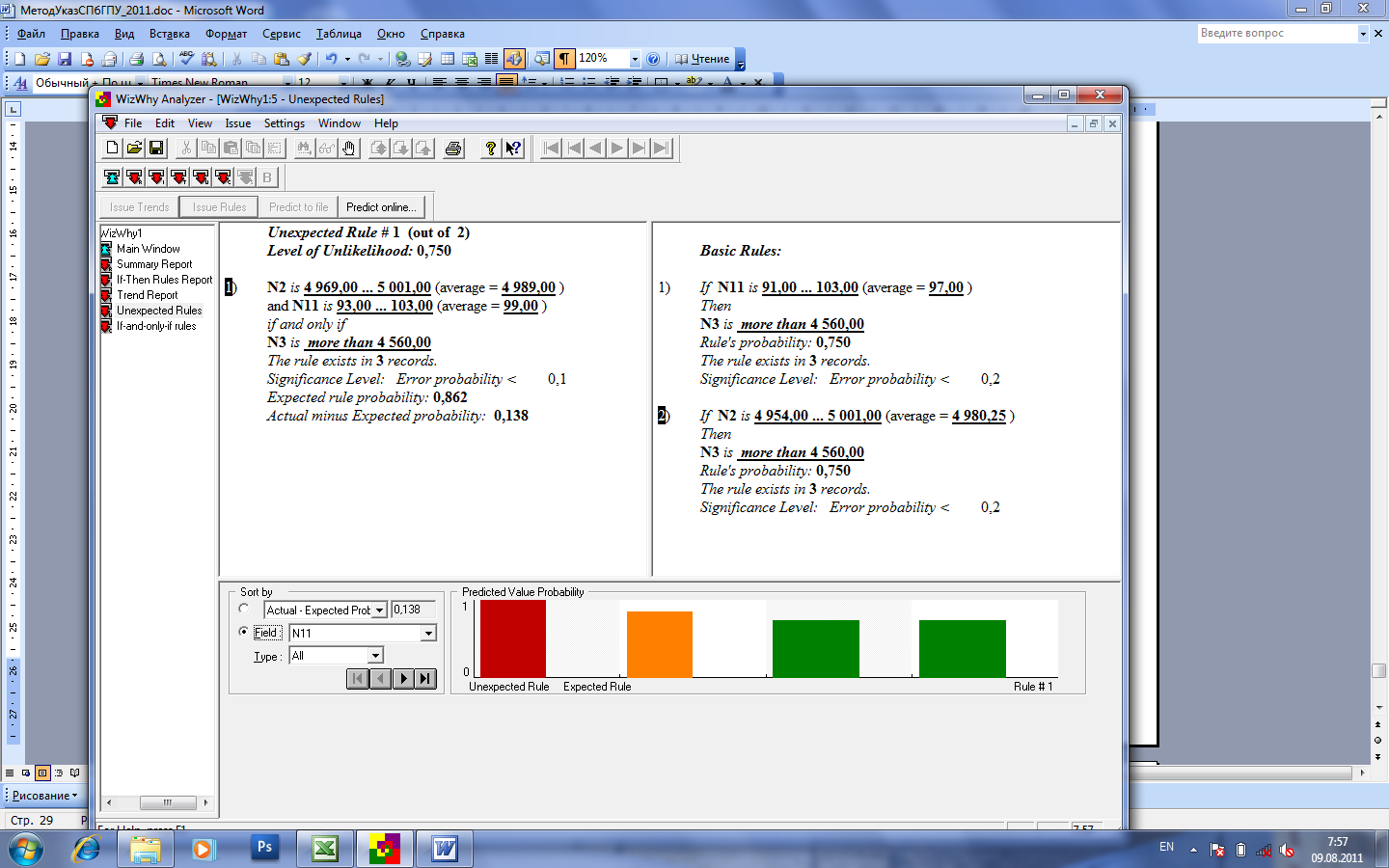Click Word's 'Введите вопрос' search box
This screenshot has height=868, width=1389.
point(1277,33)
